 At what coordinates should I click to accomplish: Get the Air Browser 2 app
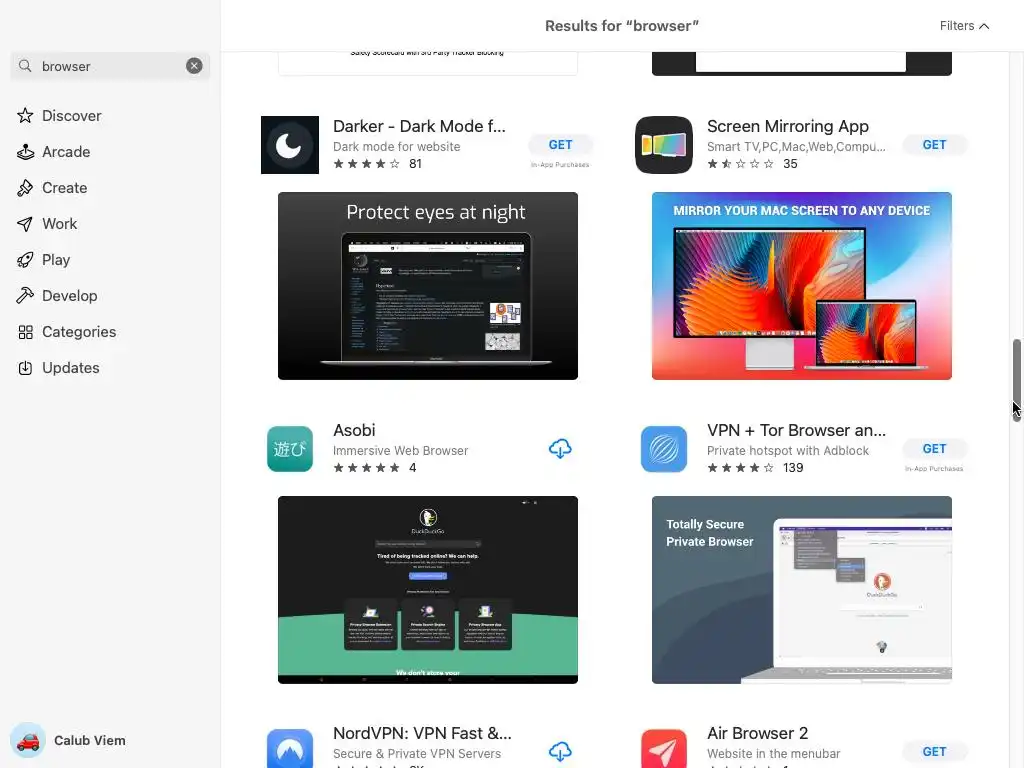pos(935,752)
